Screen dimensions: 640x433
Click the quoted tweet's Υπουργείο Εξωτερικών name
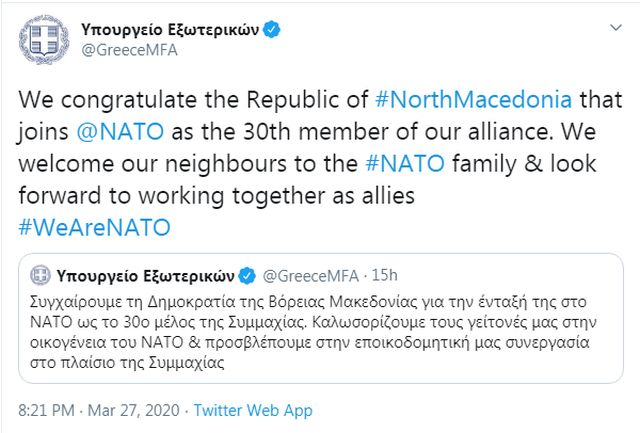145,274
